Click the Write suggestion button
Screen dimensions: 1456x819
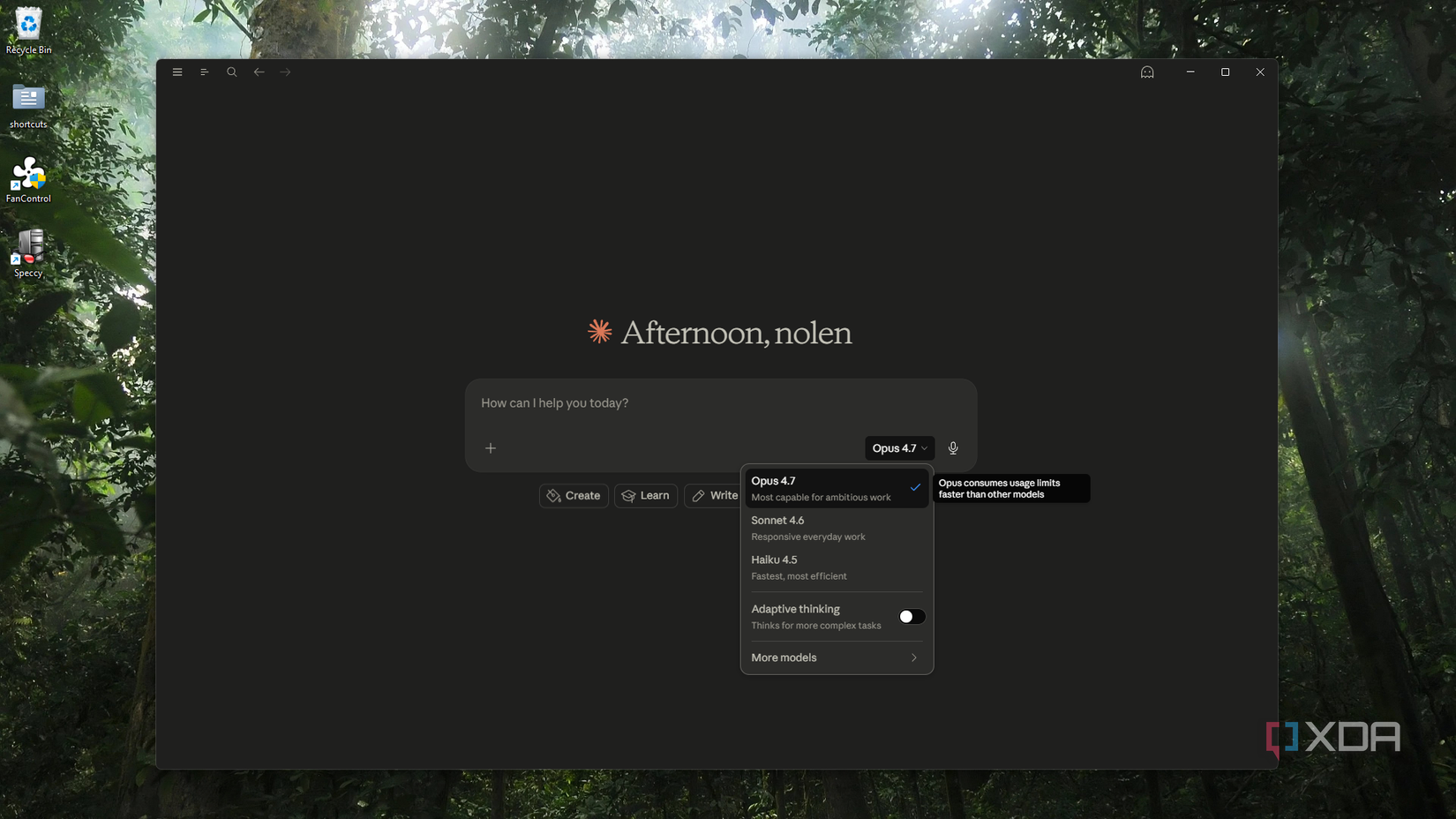(713, 496)
